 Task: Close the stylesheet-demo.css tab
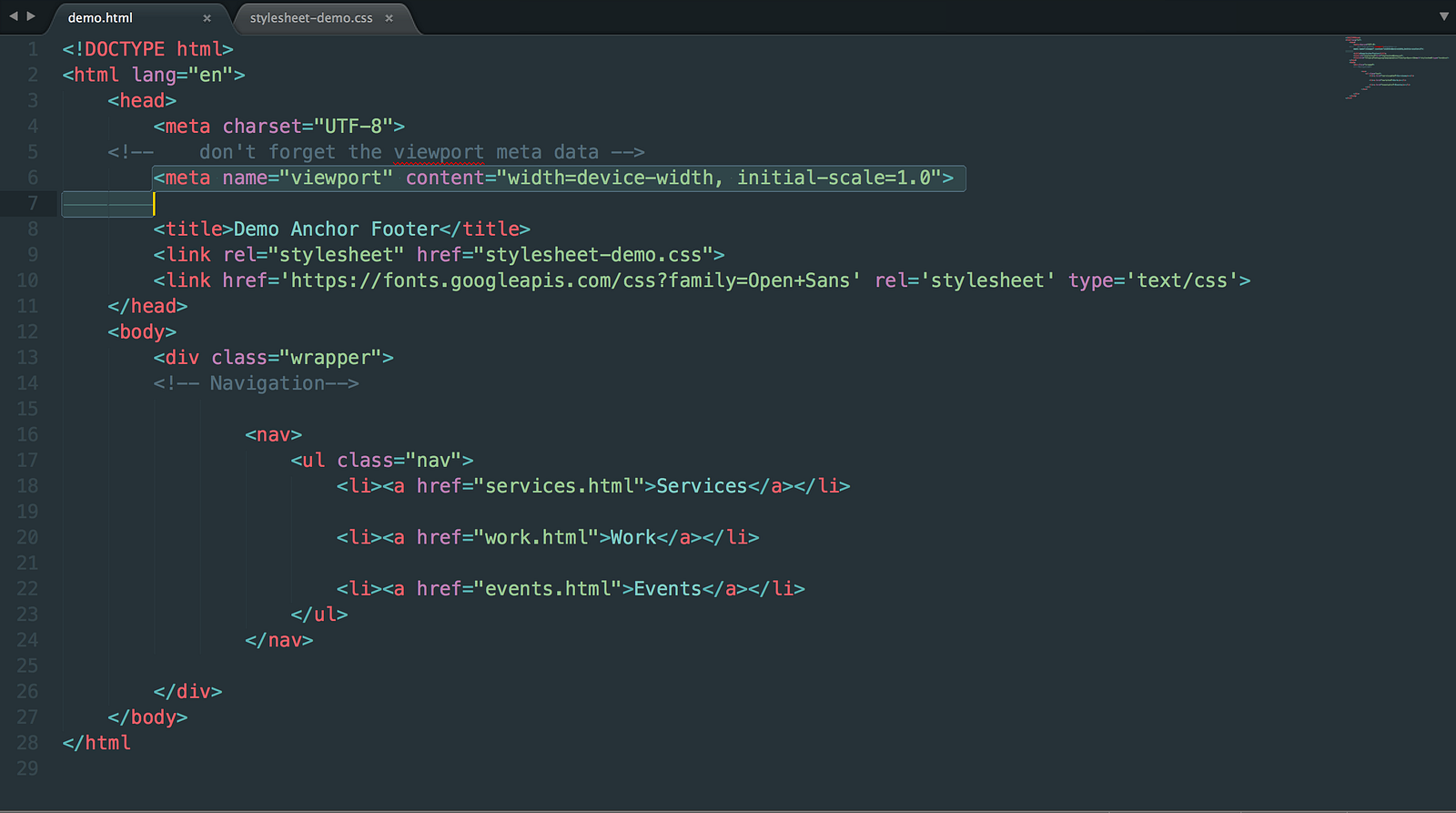(389, 18)
